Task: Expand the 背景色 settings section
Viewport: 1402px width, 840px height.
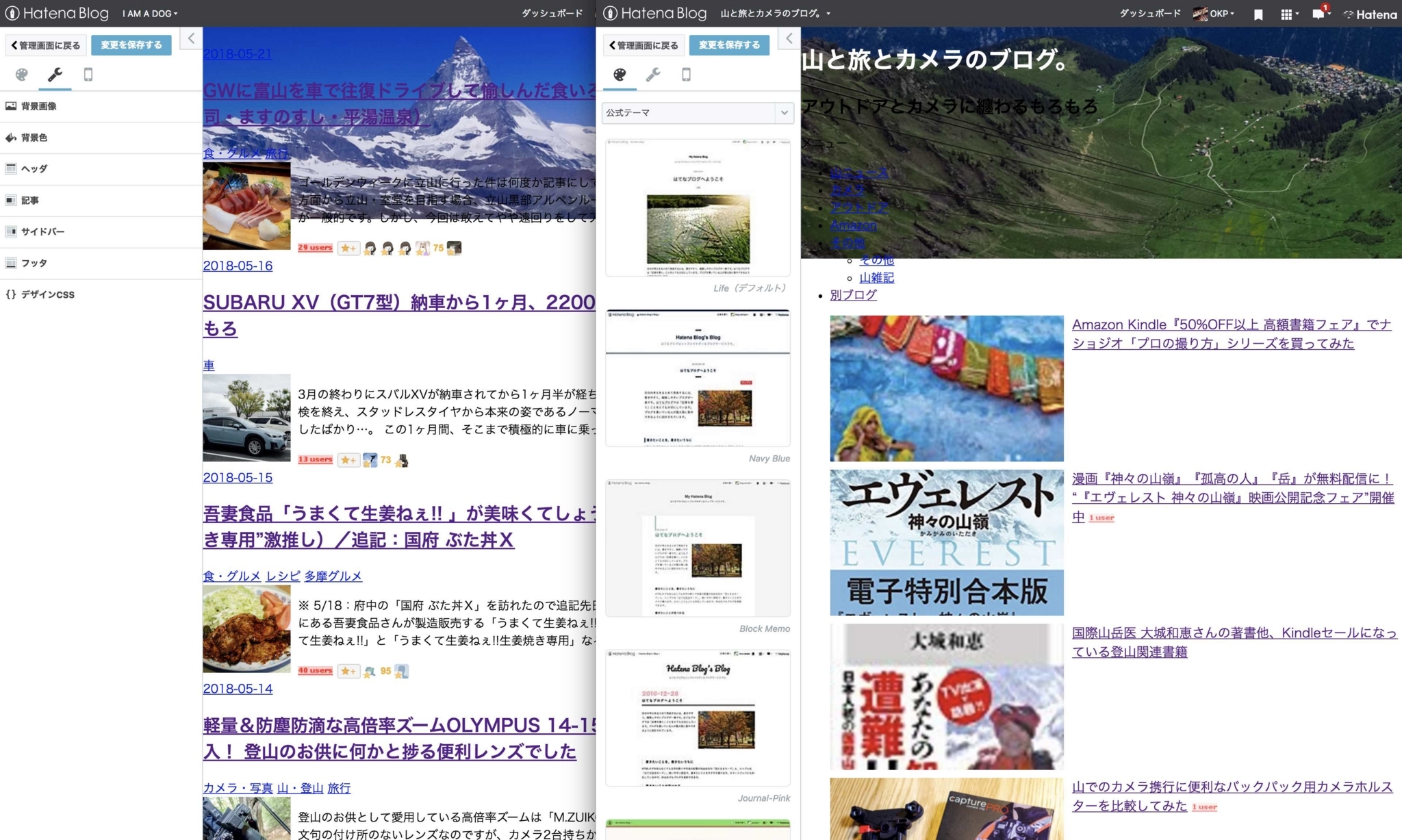Action: (x=101, y=138)
